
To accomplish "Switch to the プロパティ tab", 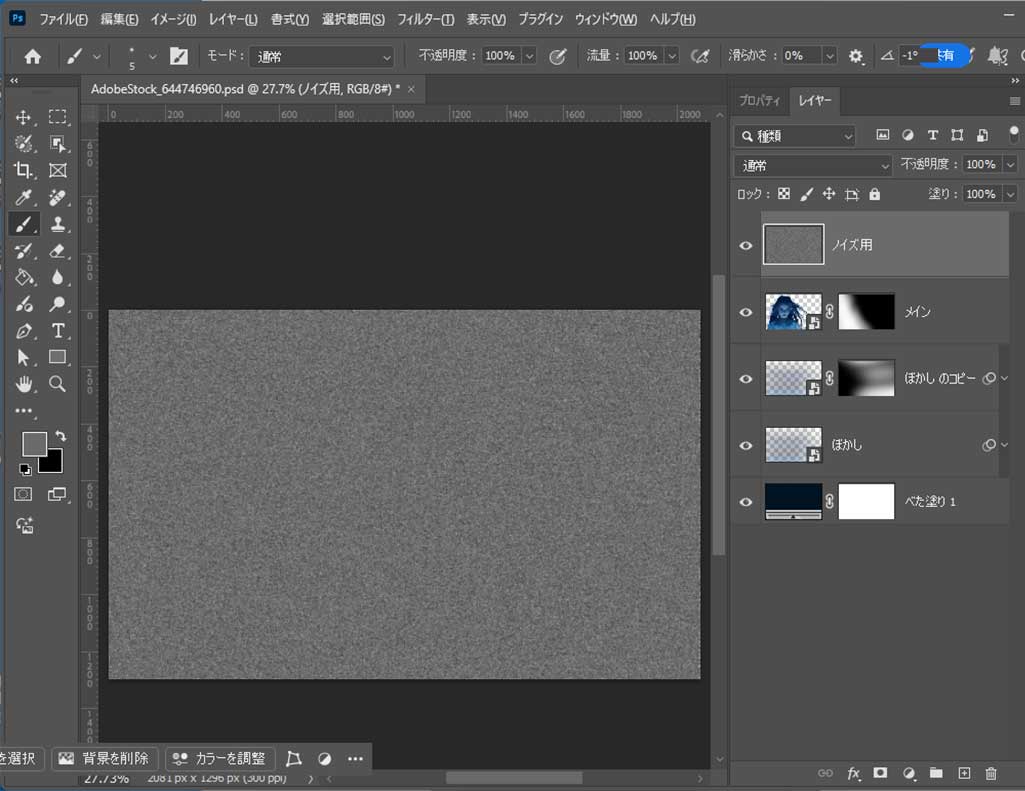I will tap(759, 101).
